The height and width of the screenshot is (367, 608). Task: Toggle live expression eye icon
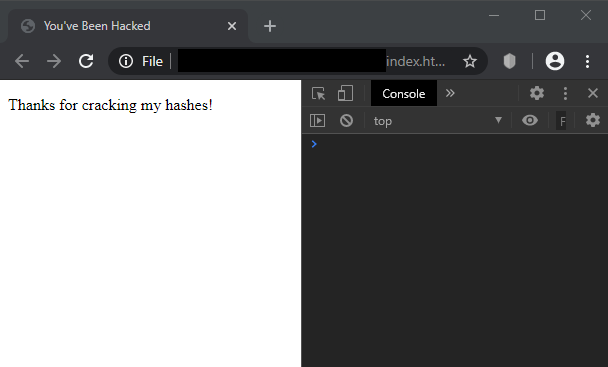tap(530, 121)
